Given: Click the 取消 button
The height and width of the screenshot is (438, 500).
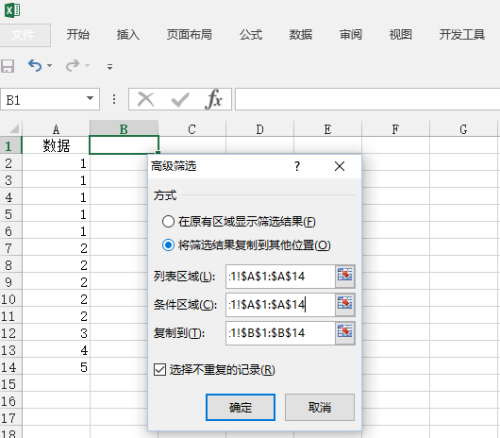Looking at the screenshot, I should (x=320, y=407).
